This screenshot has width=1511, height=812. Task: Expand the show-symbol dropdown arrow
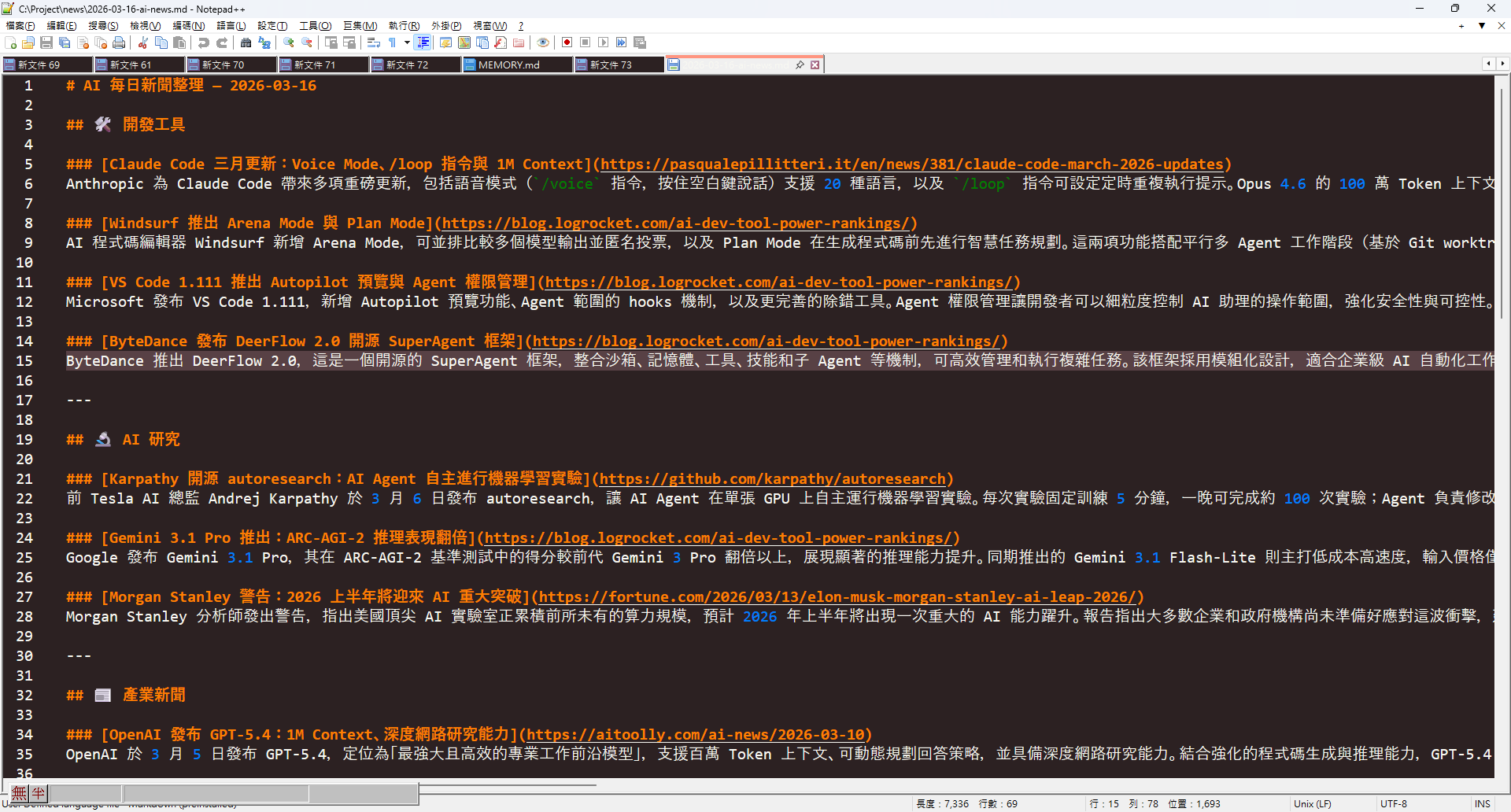pos(407,43)
